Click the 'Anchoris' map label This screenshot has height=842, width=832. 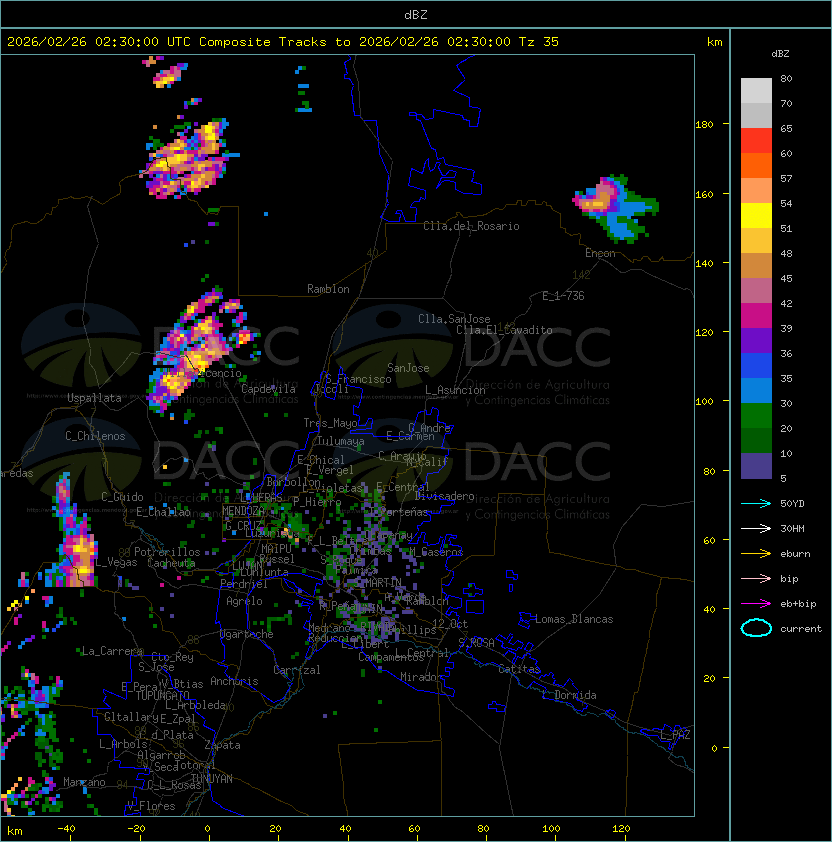[234, 681]
